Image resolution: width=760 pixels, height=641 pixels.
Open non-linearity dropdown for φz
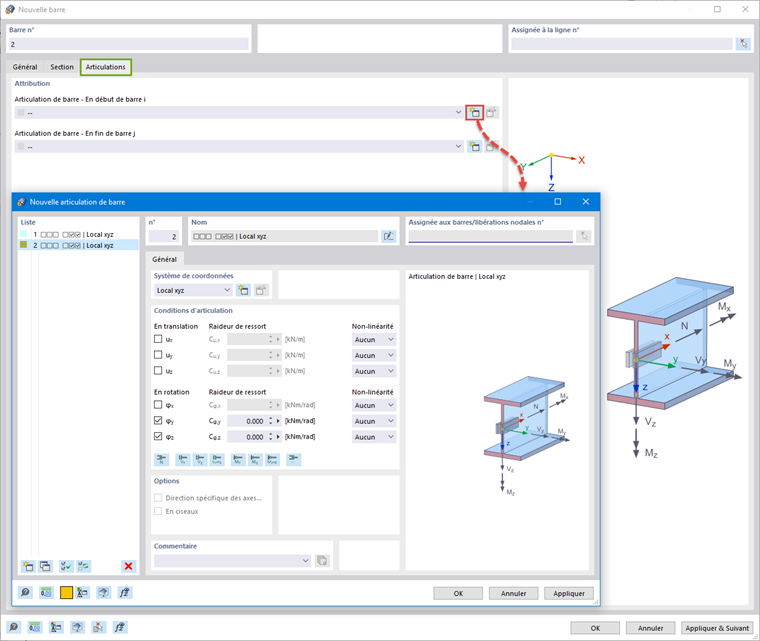[374, 437]
